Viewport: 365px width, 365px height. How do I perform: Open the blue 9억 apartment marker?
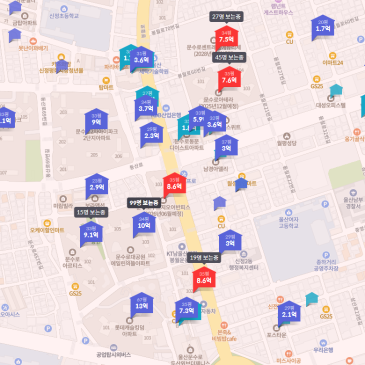[96, 121]
